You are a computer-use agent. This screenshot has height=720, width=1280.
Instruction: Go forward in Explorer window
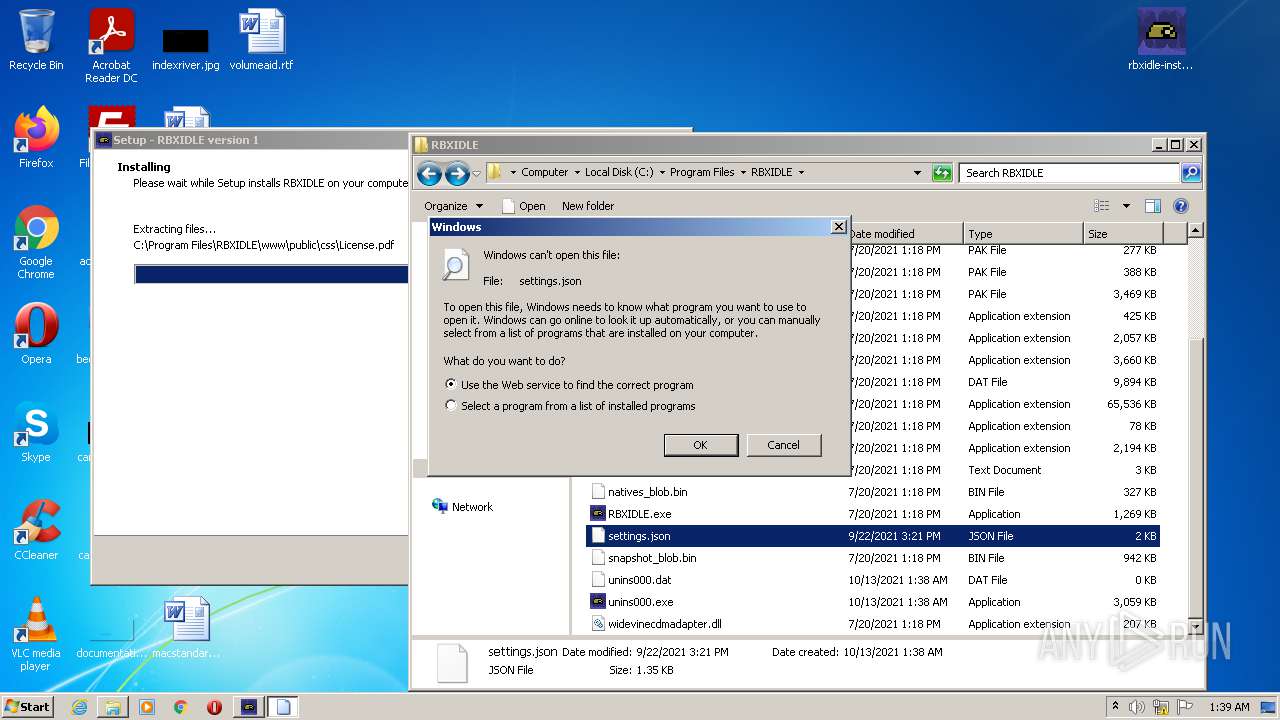pos(457,173)
